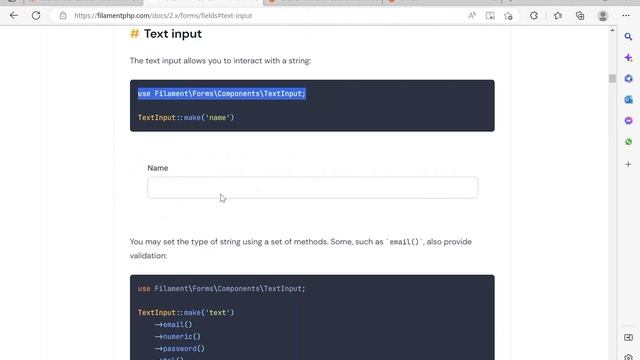The image size is (640, 360).
Task: Open Outlook icon in sidebar
Action: click(x=628, y=100)
